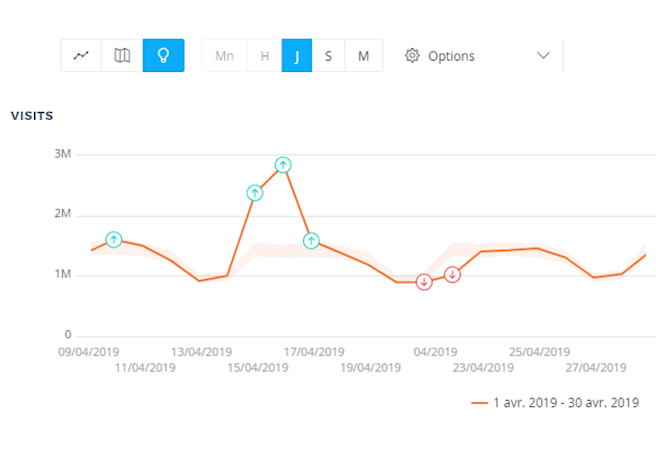Select the H hourly granularity
Screen dimensions: 656x450
[265, 56]
